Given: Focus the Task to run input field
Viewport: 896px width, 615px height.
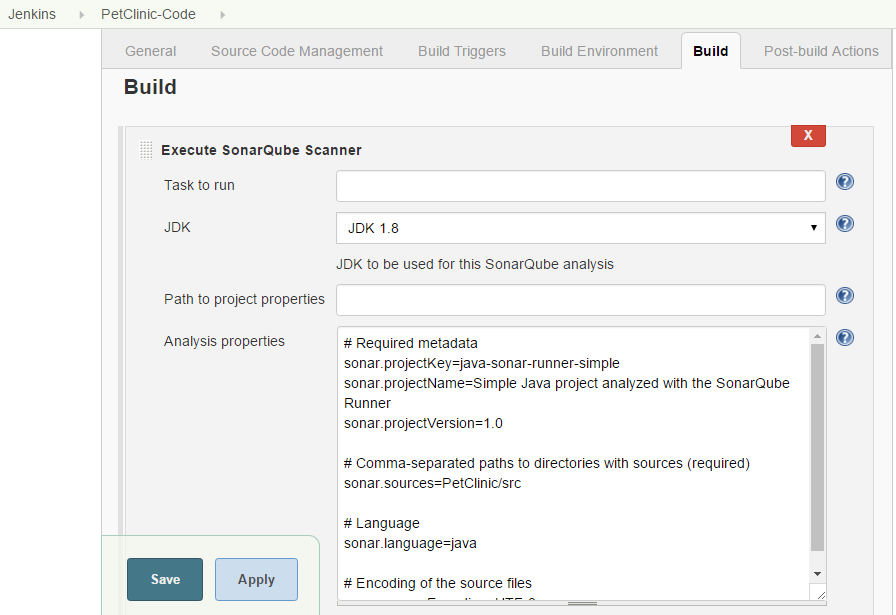Looking at the screenshot, I should (581, 186).
